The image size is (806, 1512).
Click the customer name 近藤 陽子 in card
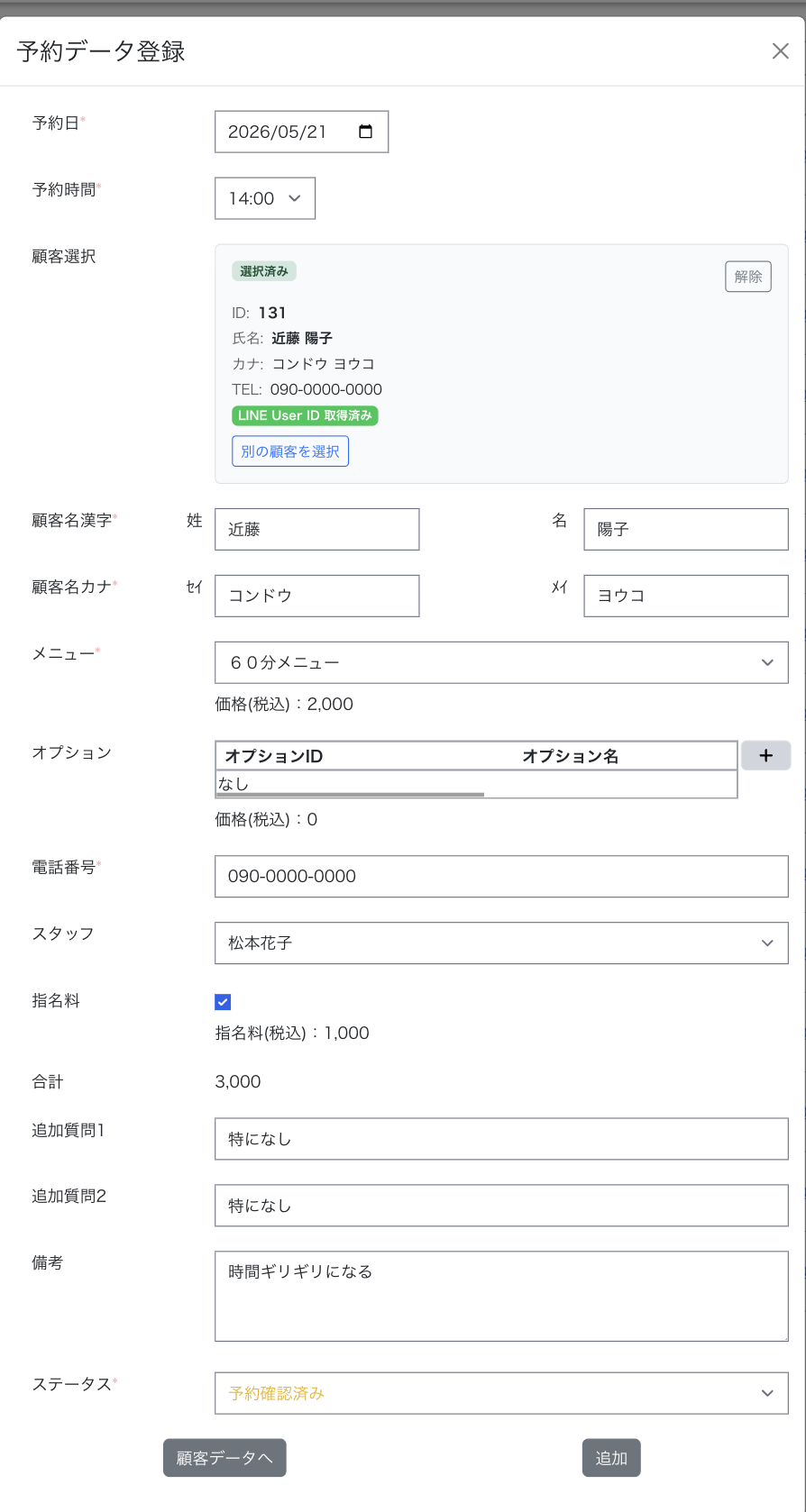(302, 338)
